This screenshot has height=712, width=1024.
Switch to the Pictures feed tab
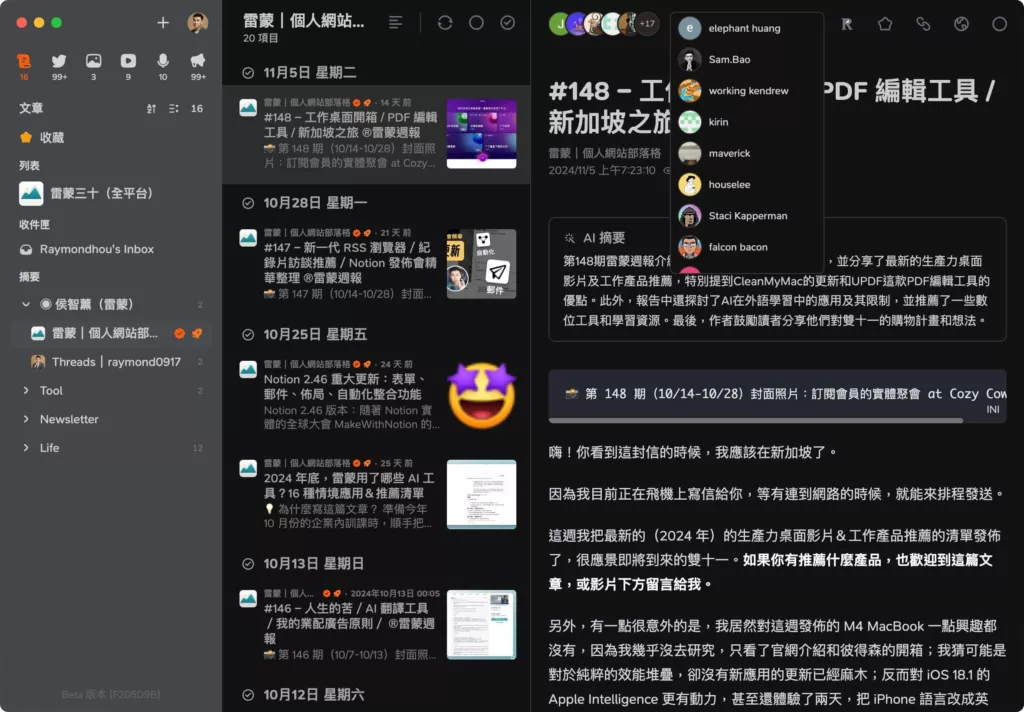point(93,67)
